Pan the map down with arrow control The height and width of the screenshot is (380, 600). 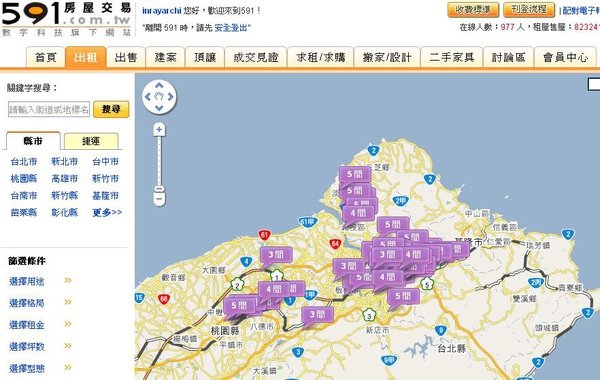(x=159, y=108)
